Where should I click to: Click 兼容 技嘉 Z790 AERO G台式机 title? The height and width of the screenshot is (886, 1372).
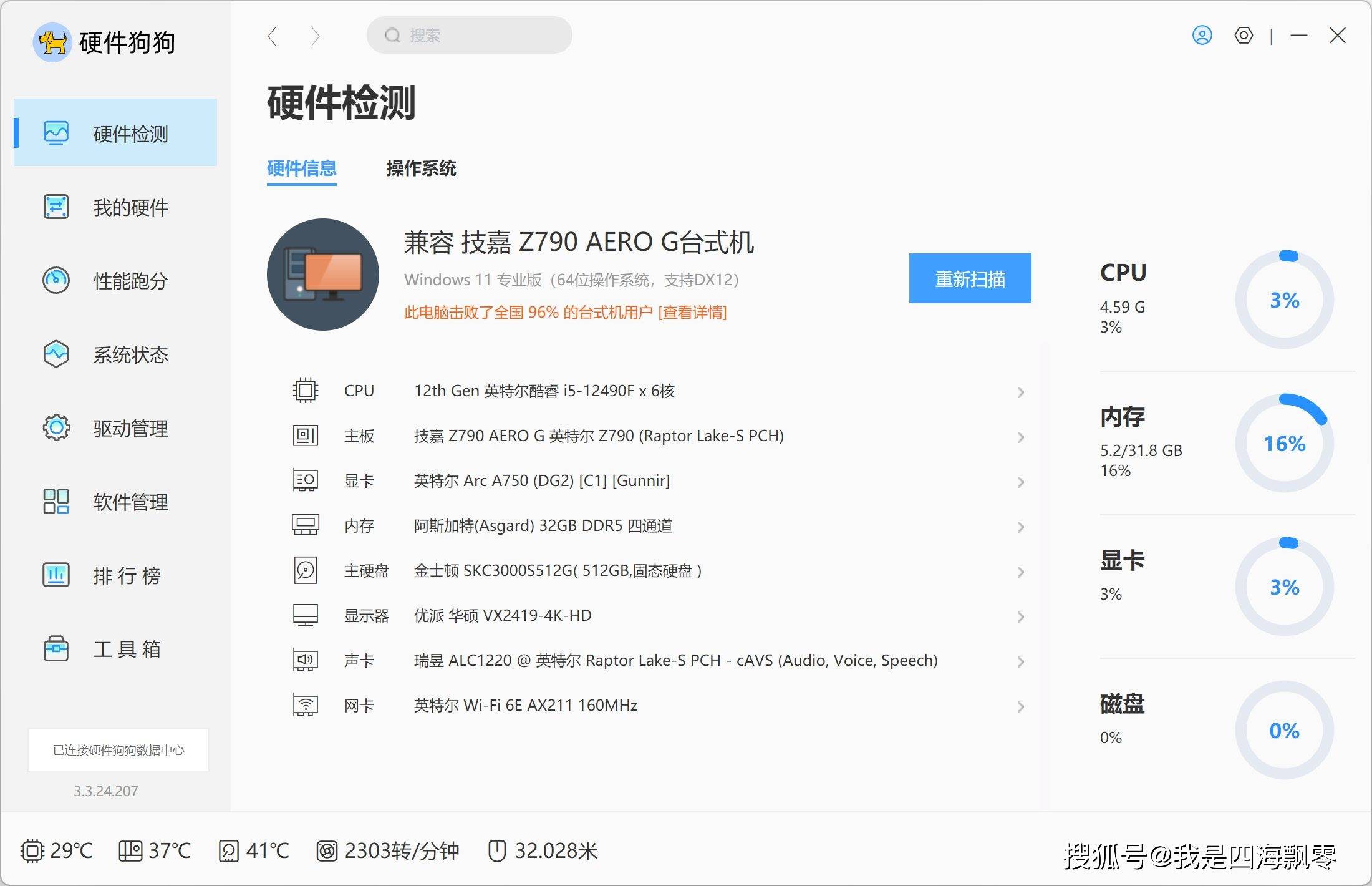[579, 242]
